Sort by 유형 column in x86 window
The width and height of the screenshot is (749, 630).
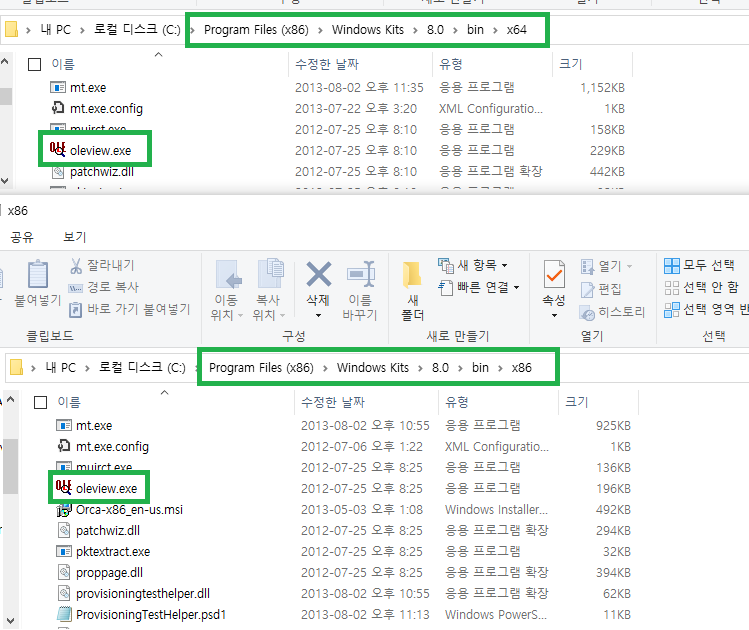click(x=457, y=402)
